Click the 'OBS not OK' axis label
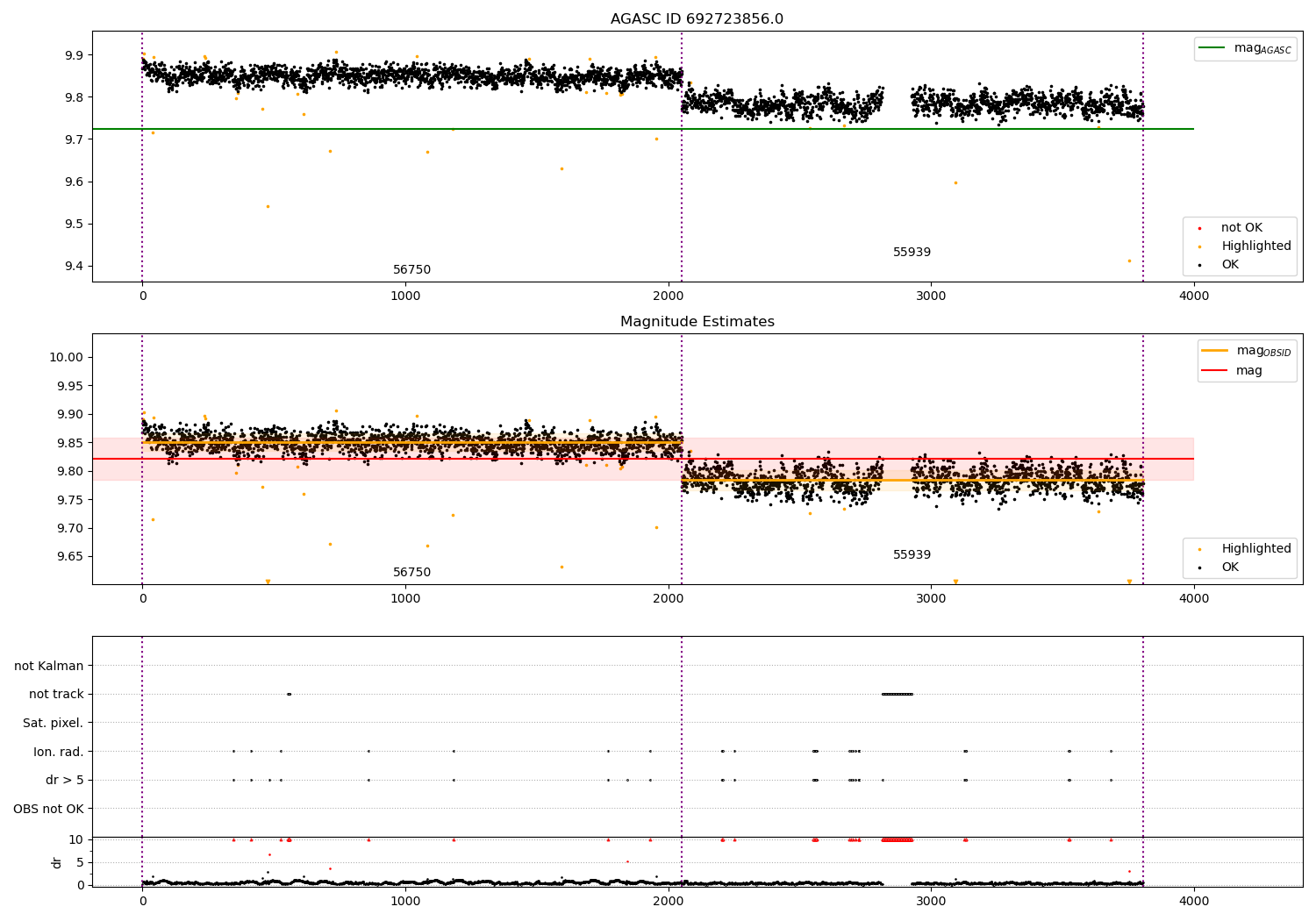1316x921 pixels. [48, 809]
